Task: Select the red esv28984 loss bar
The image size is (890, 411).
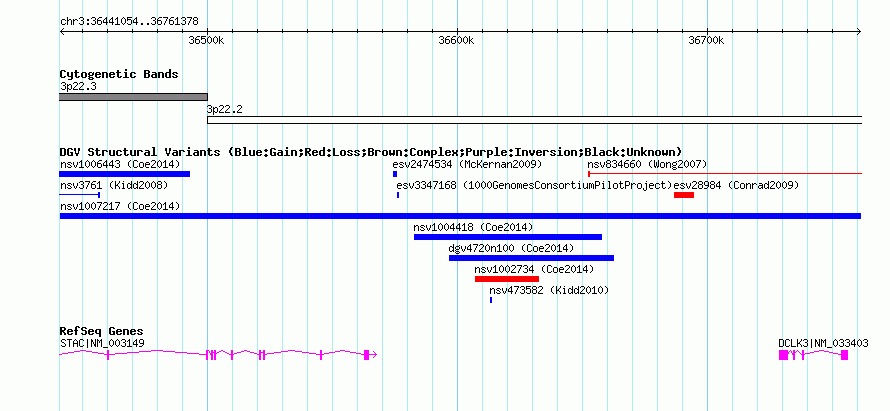Action: click(x=684, y=195)
